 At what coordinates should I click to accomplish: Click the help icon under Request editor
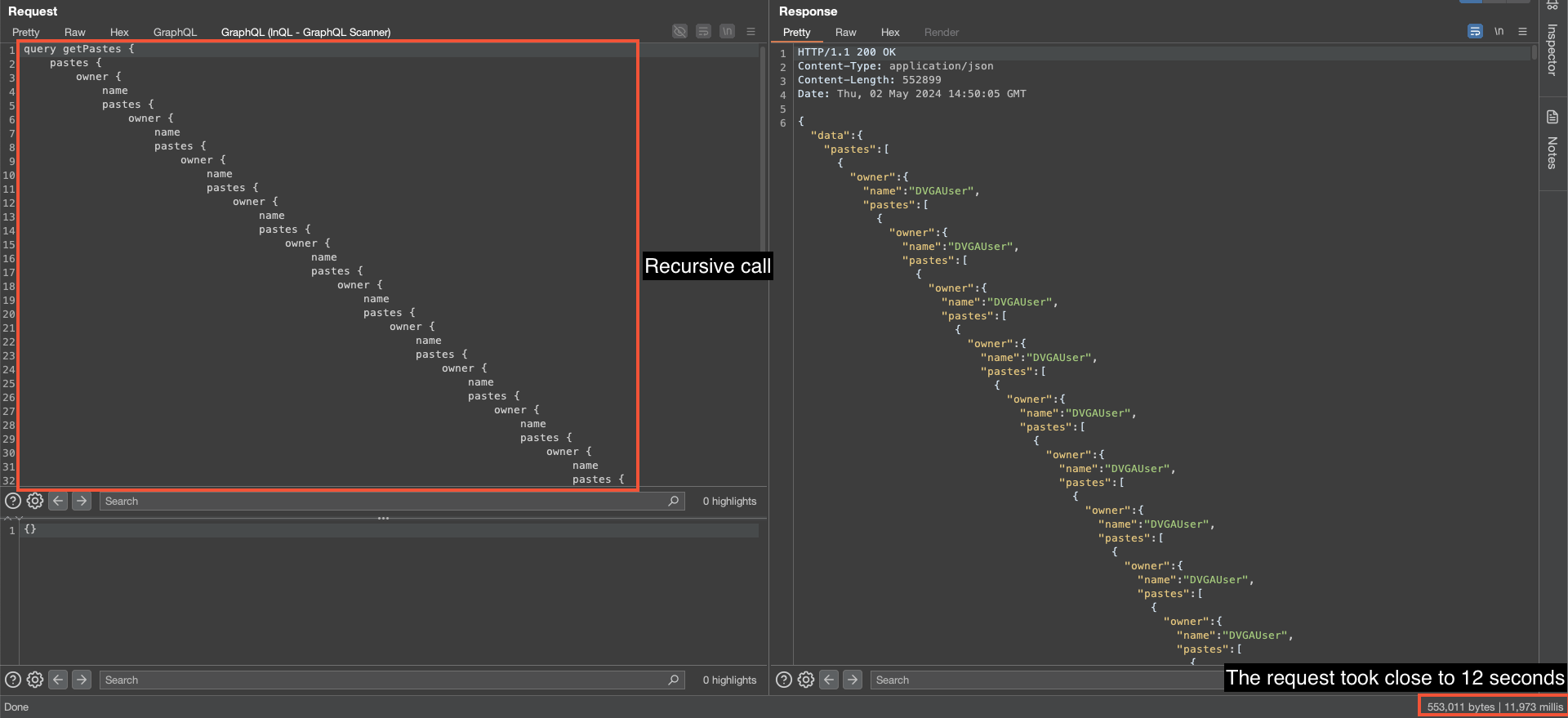pyautogui.click(x=13, y=501)
